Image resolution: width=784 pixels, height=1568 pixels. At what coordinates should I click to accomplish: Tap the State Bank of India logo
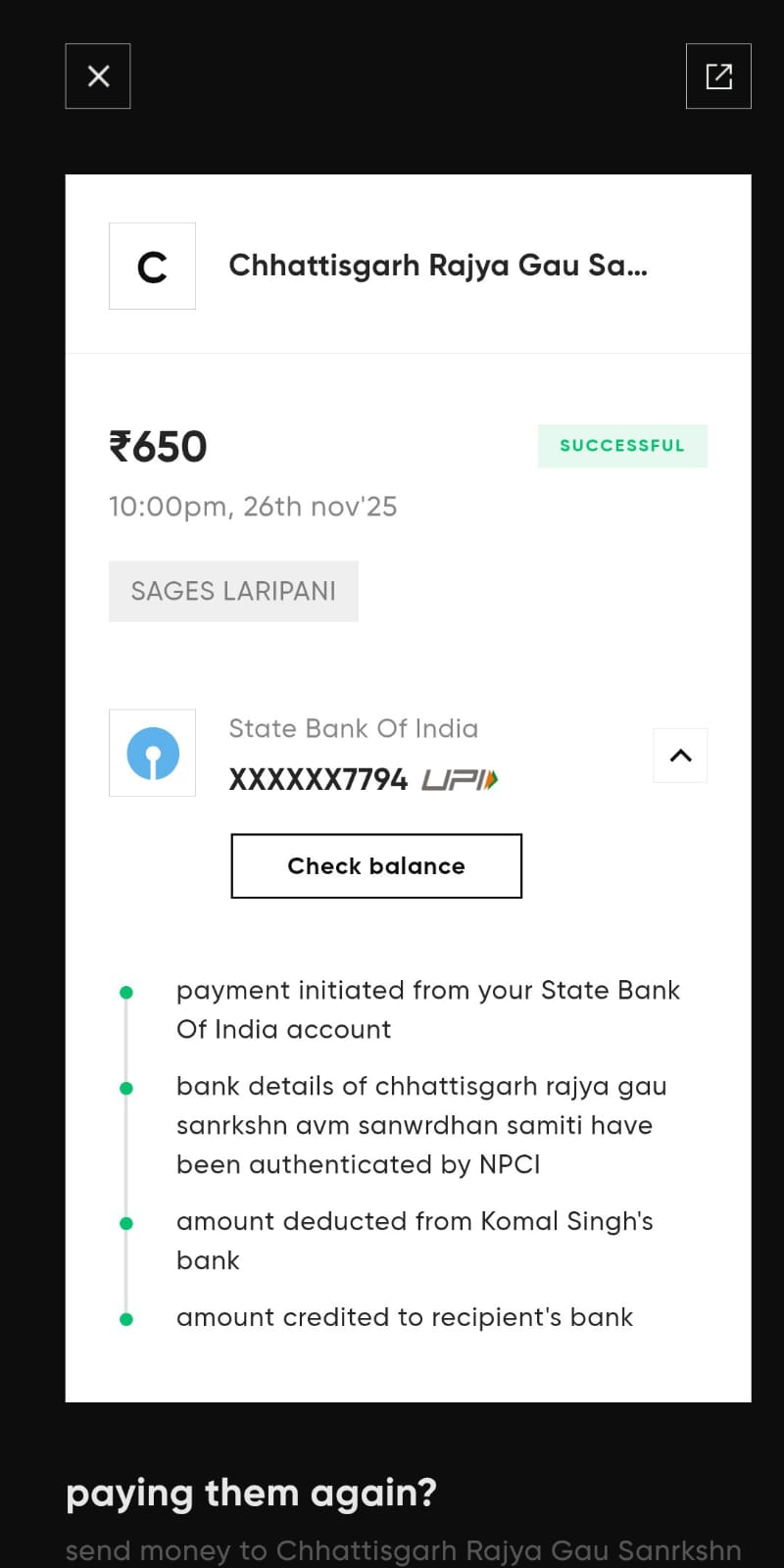click(x=152, y=754)
